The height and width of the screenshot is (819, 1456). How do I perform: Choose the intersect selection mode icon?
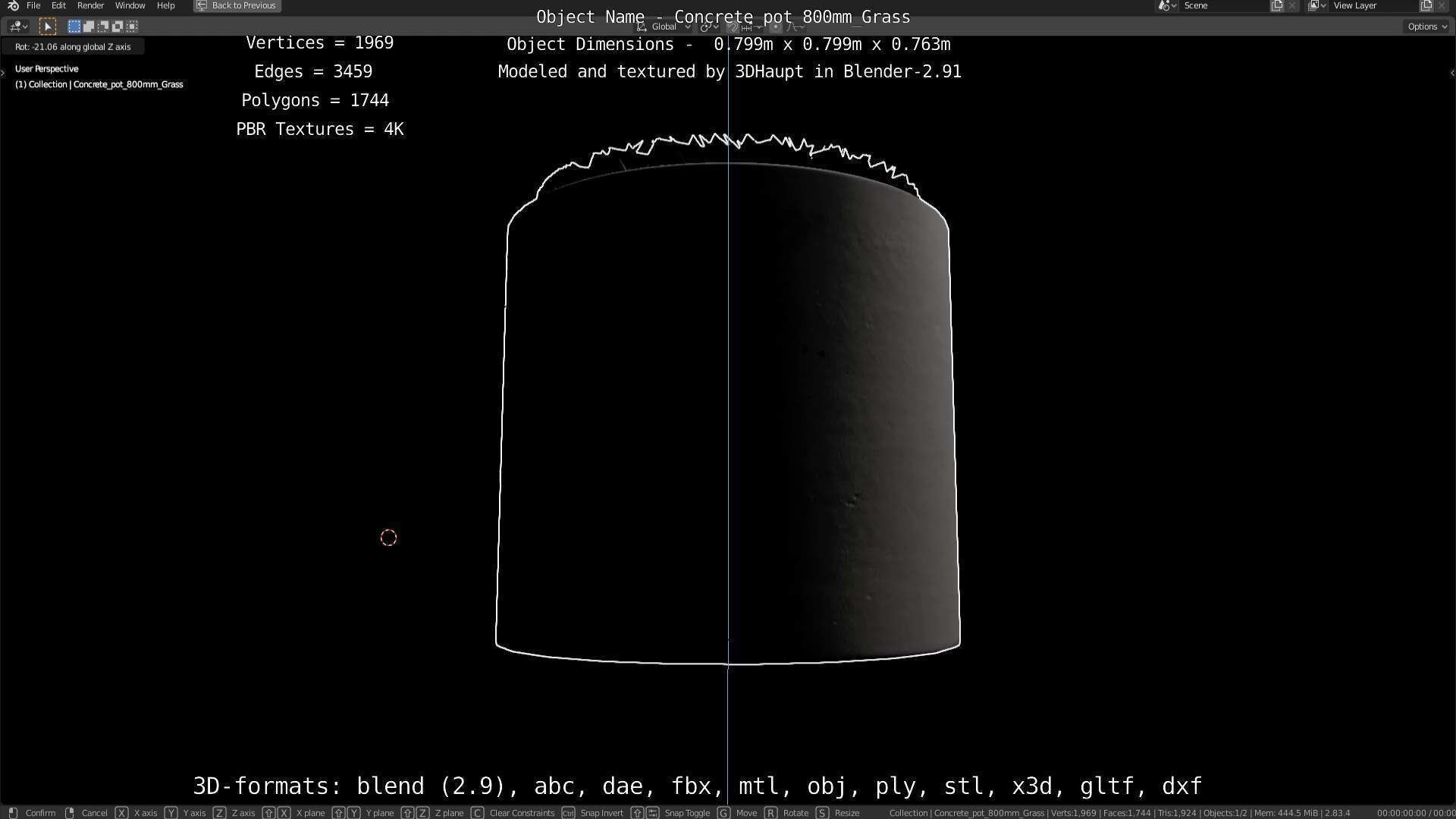132,27
